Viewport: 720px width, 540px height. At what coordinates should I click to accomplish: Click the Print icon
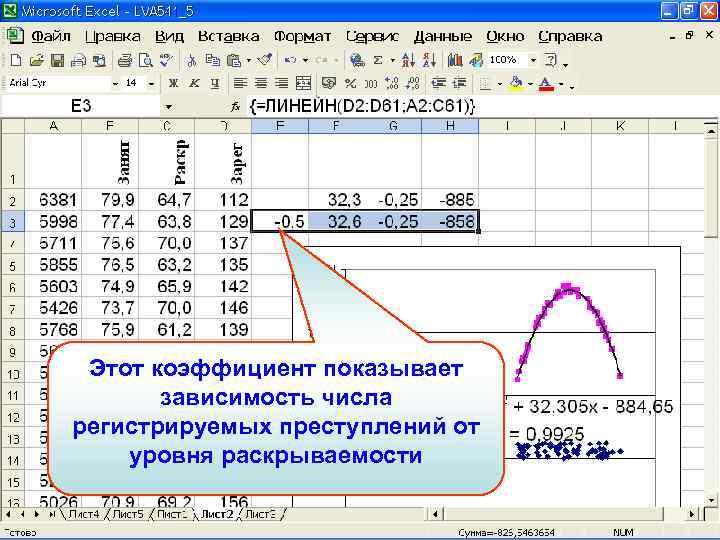click(124, 60)
